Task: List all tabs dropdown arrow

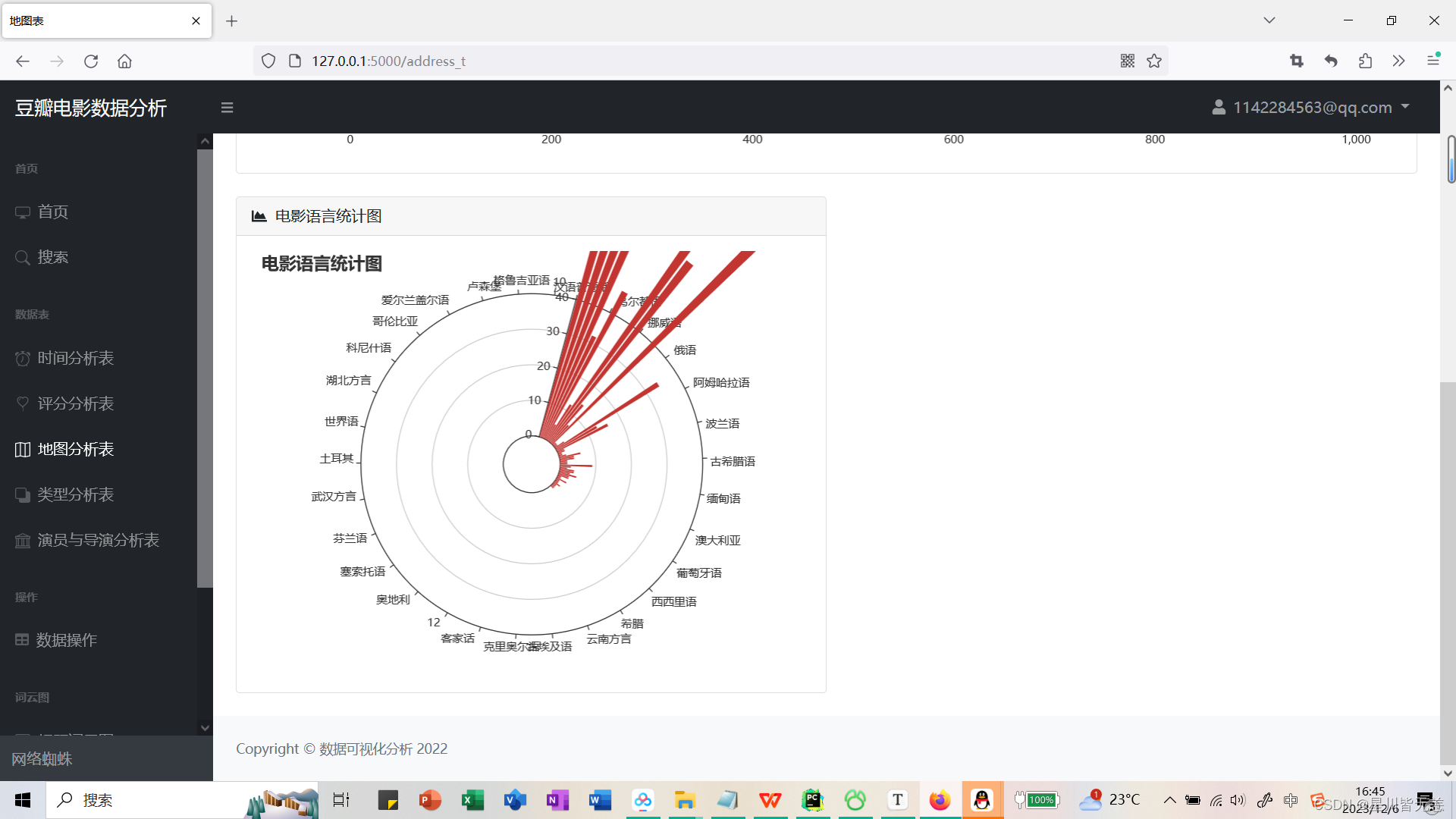Action: 1269,20
